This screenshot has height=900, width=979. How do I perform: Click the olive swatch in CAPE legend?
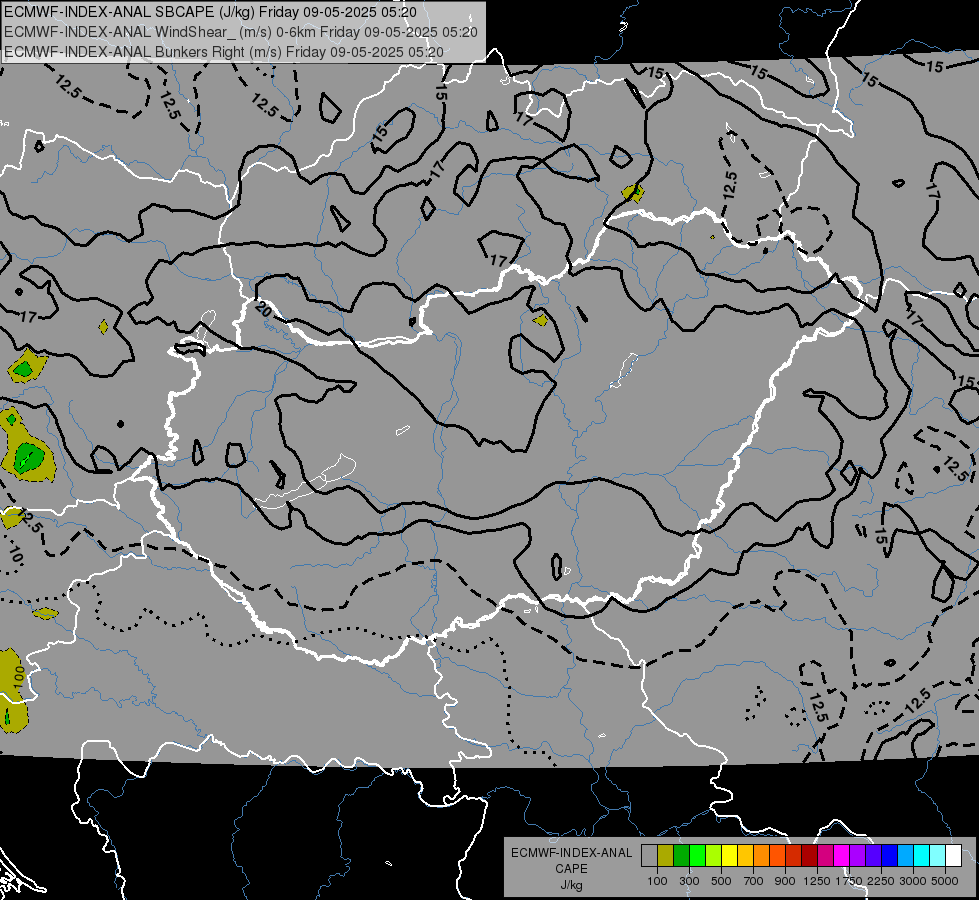coord(666,855)
